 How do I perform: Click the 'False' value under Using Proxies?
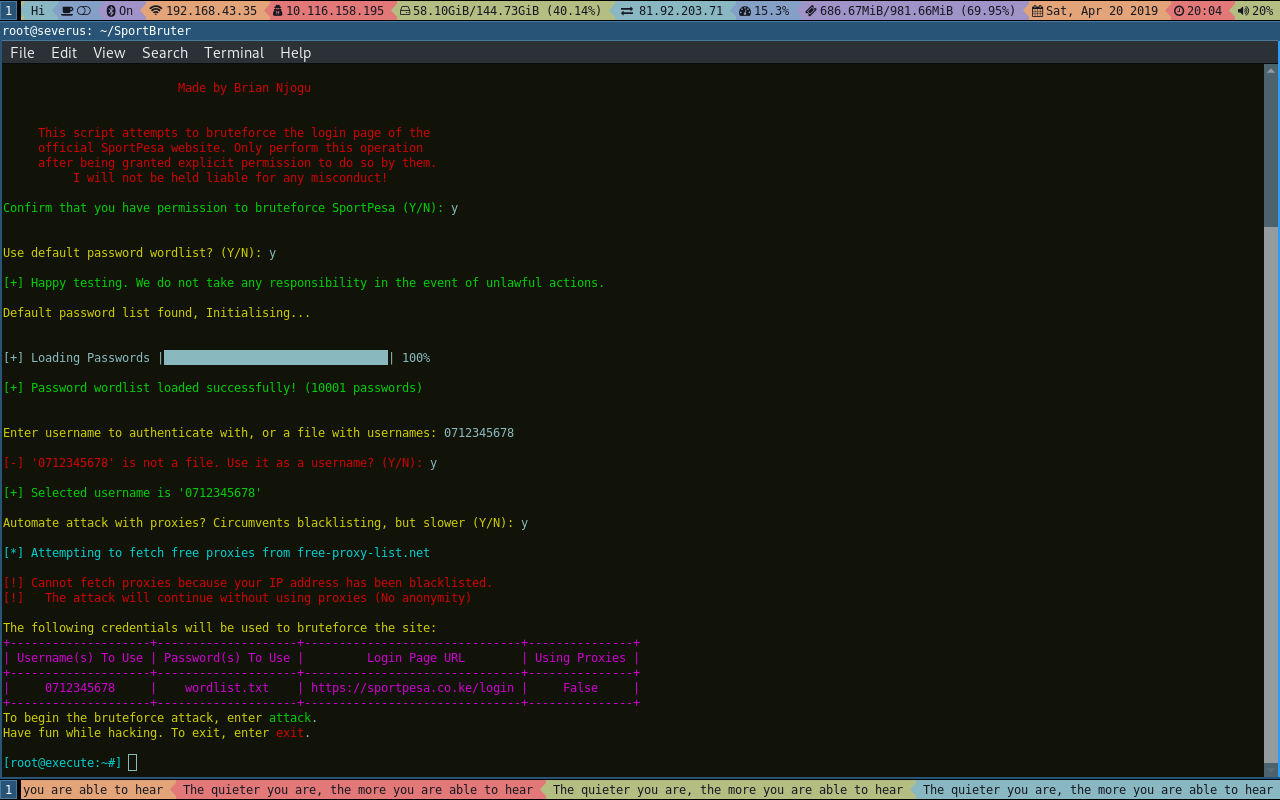tap(580, 688)
